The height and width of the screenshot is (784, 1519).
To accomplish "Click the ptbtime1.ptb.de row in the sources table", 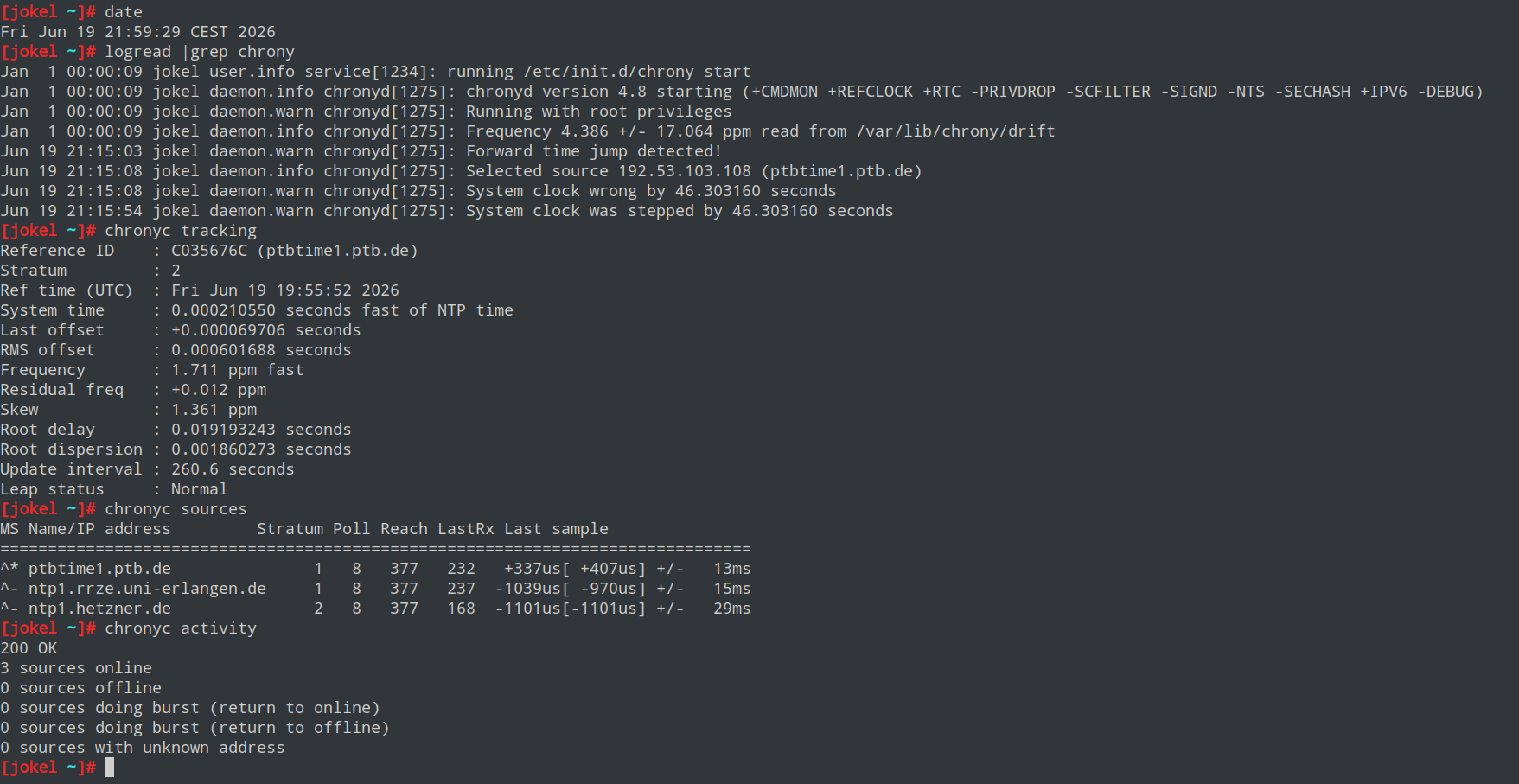I will (375, 569).
